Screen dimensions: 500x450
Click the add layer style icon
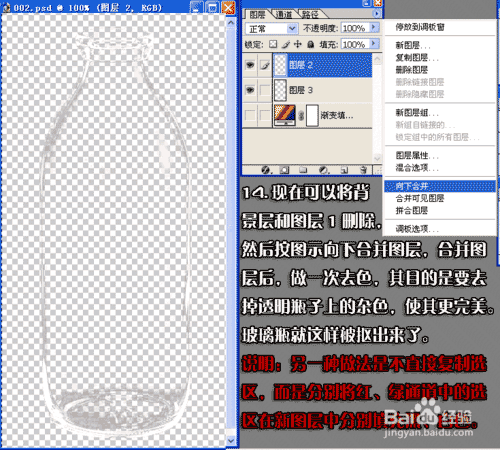[266, 170]
